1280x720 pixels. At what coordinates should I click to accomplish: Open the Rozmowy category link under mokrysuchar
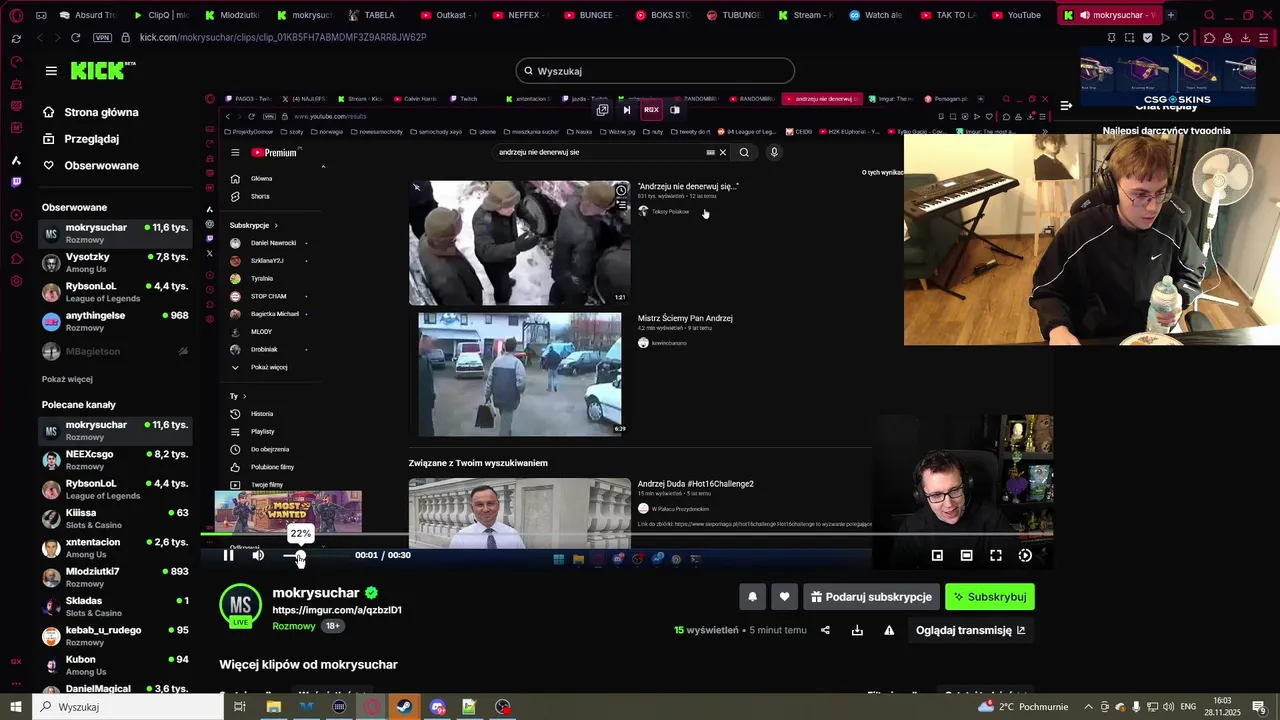pyautogui.click(x=294, y=626)
